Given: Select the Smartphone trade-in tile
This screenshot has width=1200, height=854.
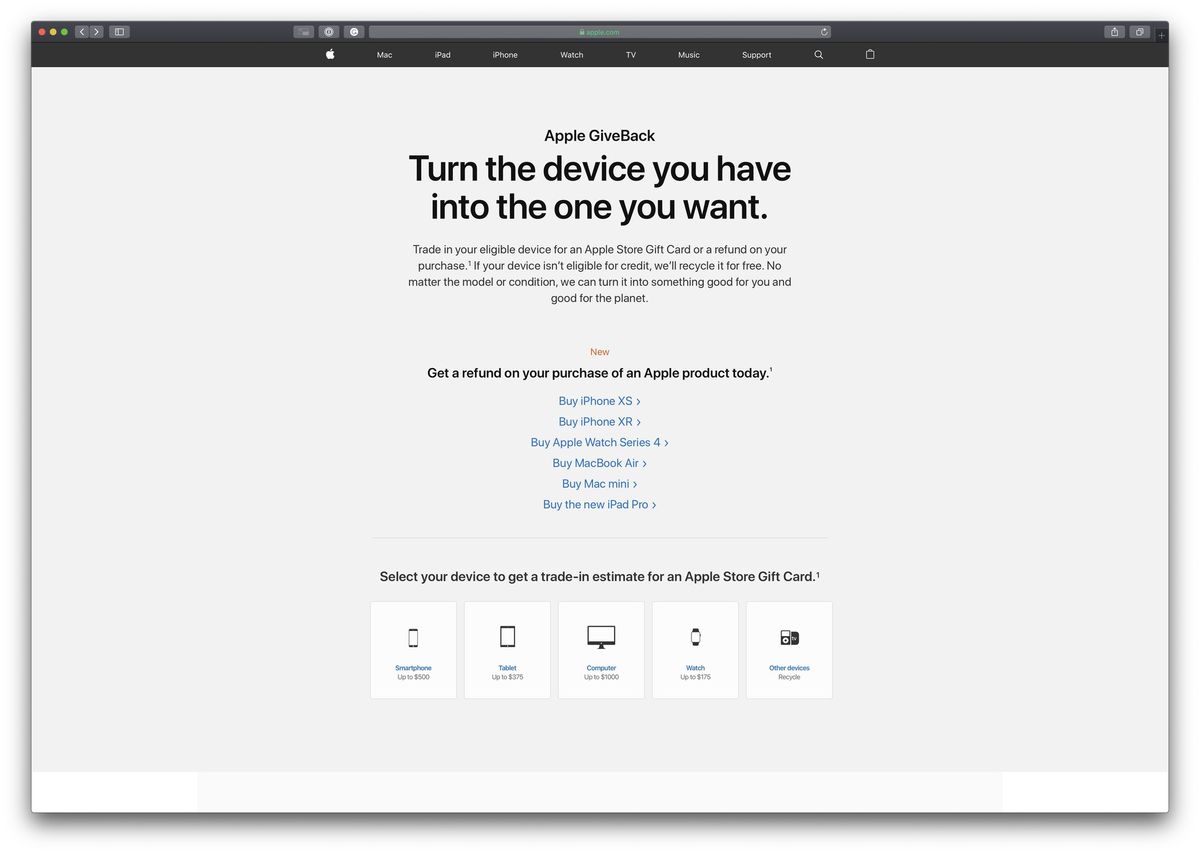Looking at the screenshot, I should (x=413, y=649).
